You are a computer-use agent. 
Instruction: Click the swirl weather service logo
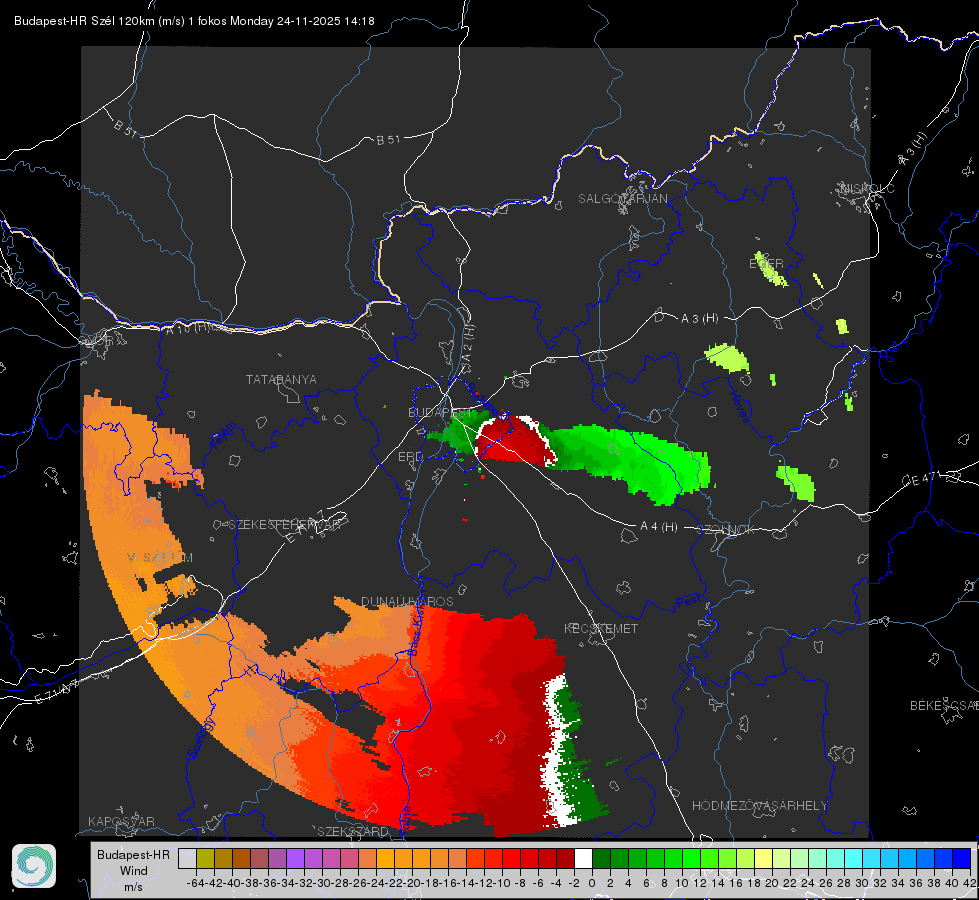pos(34,866)
